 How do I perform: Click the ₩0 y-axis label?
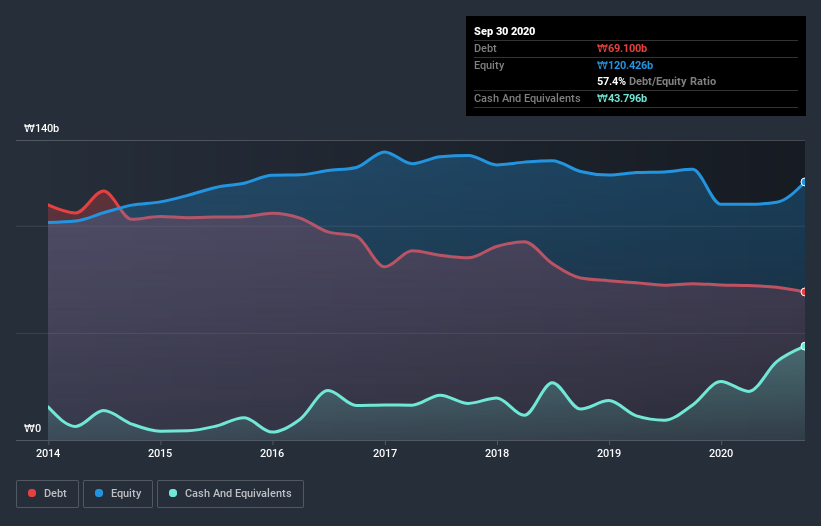click(x=32, y=428)
